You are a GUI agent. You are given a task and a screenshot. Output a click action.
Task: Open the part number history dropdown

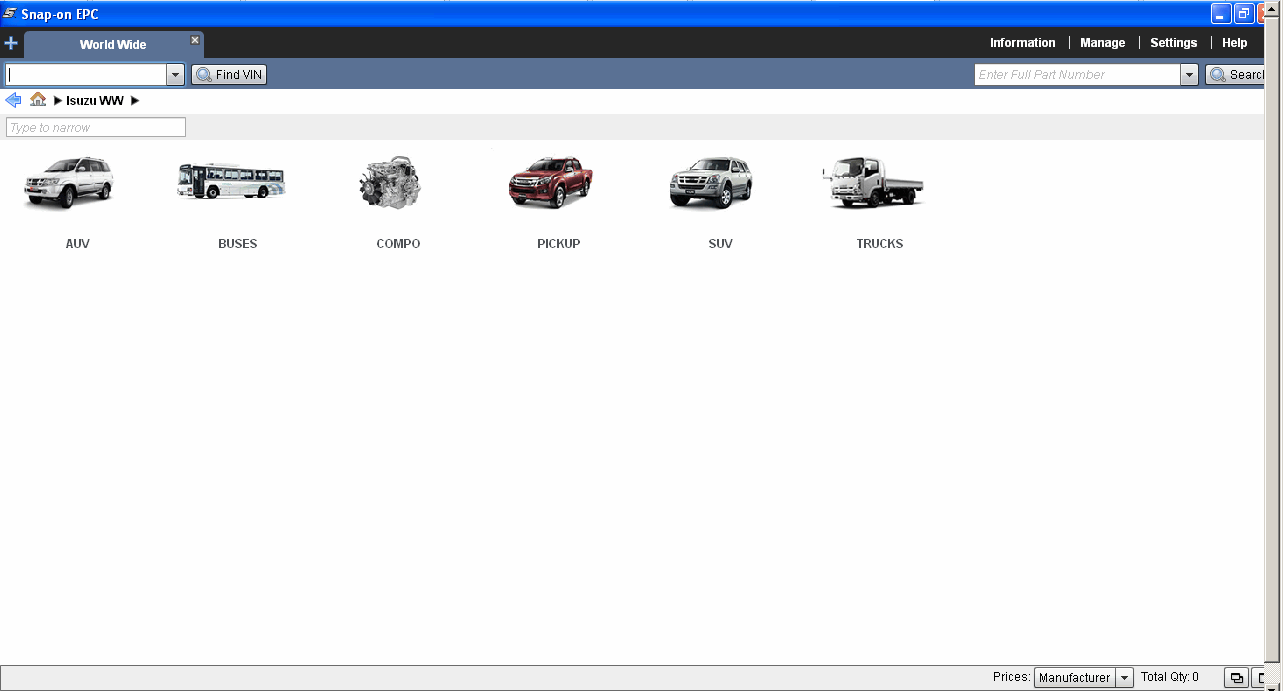pyautogui.click(x=1188, y=75)
